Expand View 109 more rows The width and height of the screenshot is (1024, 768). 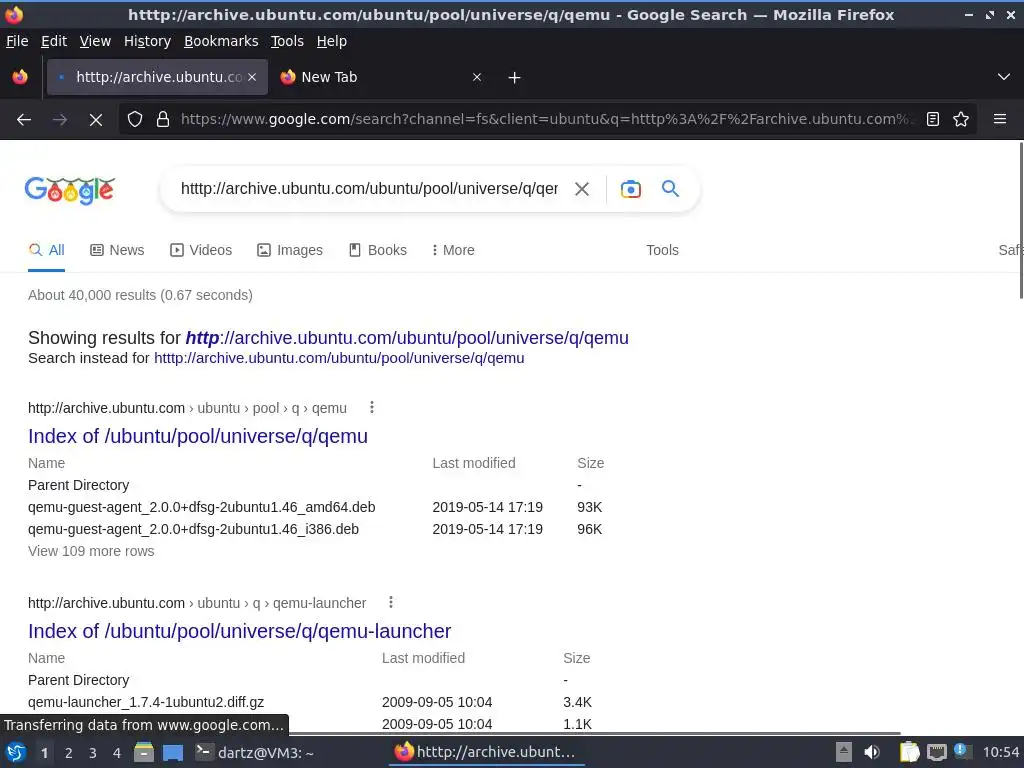point(91,551)
